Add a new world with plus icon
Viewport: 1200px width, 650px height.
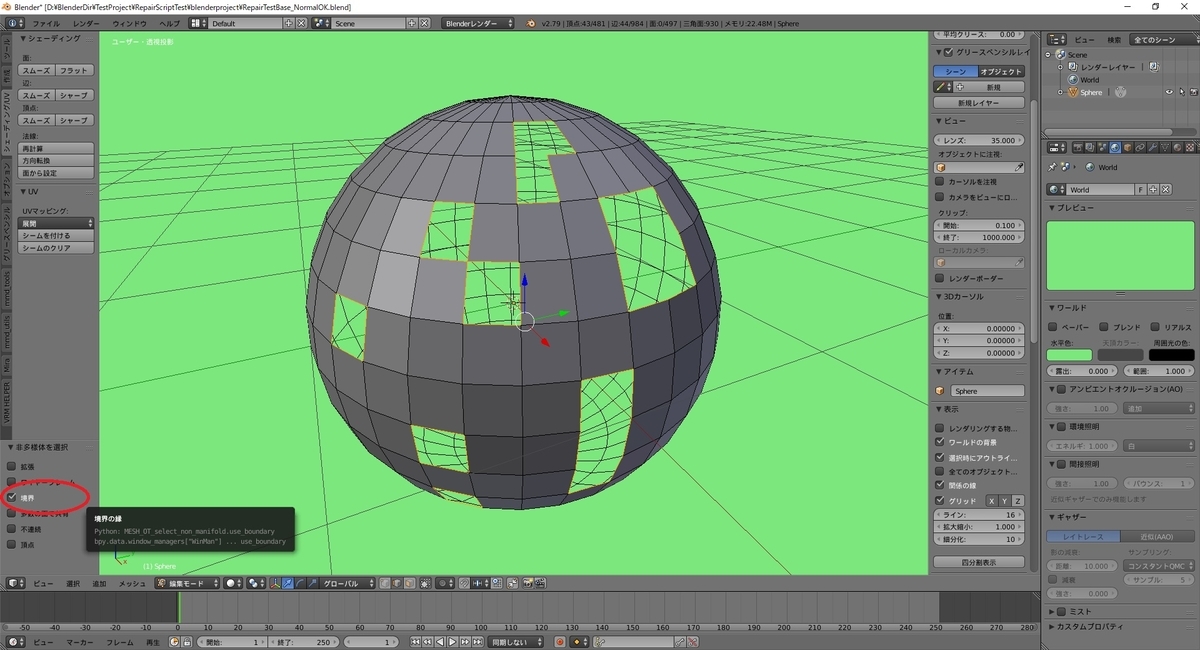(1153, 189)
